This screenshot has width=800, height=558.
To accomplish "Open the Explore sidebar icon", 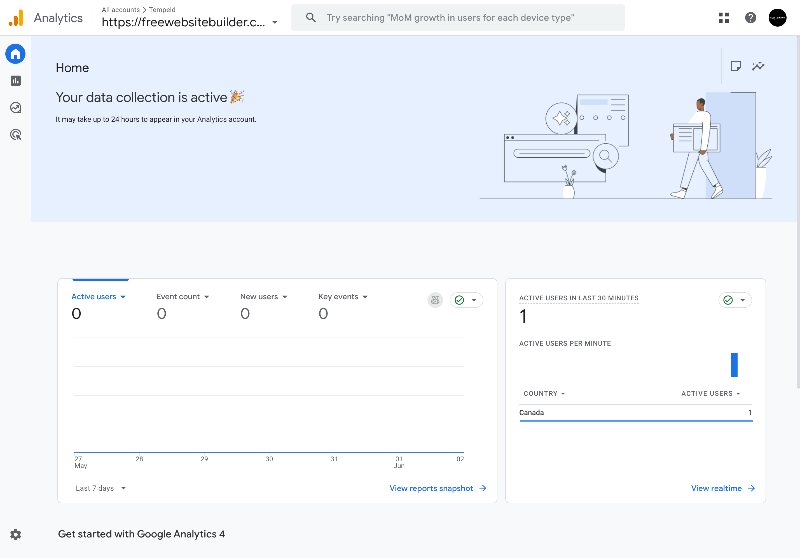I will click(x=16, y=108).
